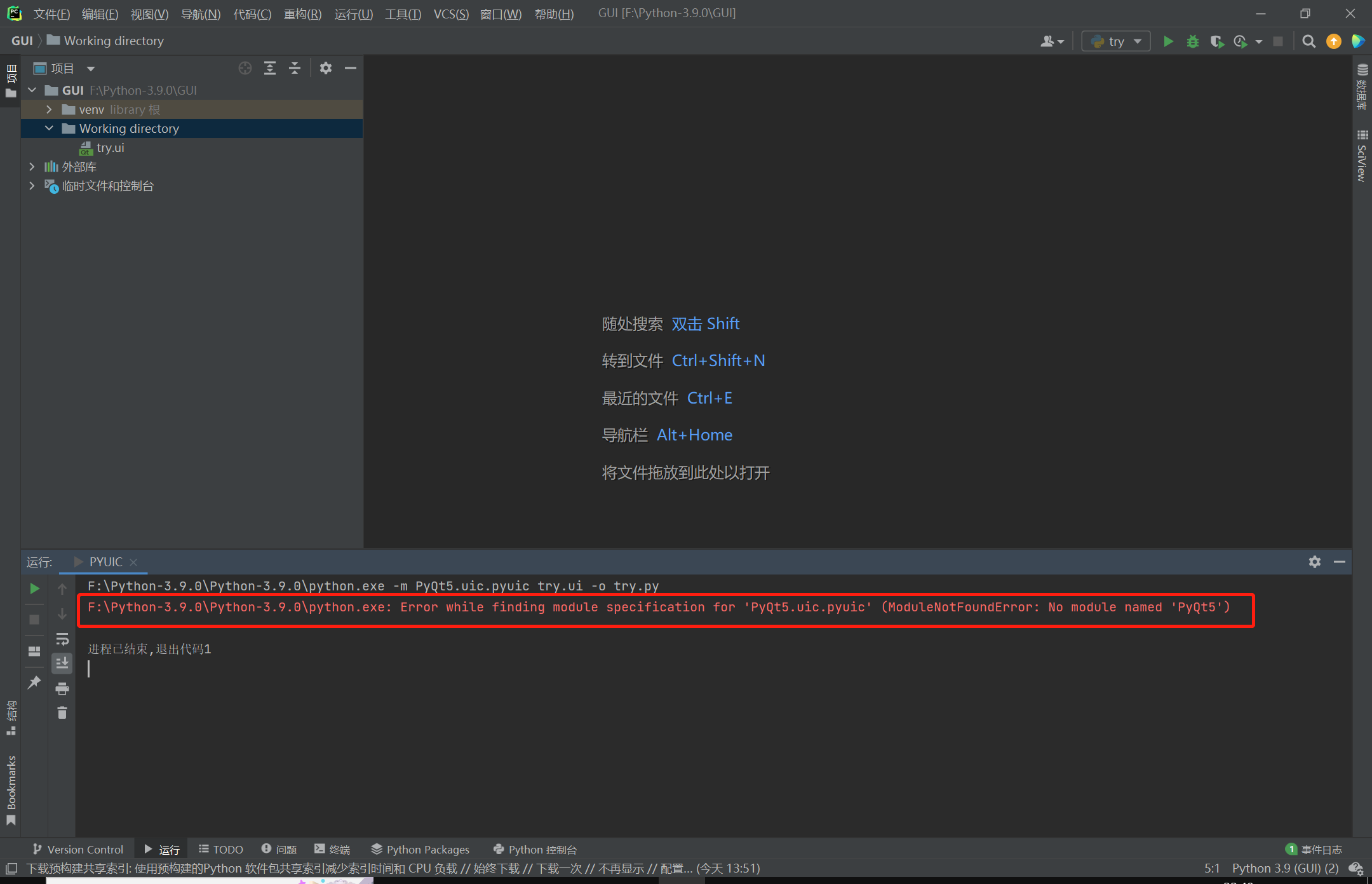Click restore layout icon in run panel

pos(35,651)
